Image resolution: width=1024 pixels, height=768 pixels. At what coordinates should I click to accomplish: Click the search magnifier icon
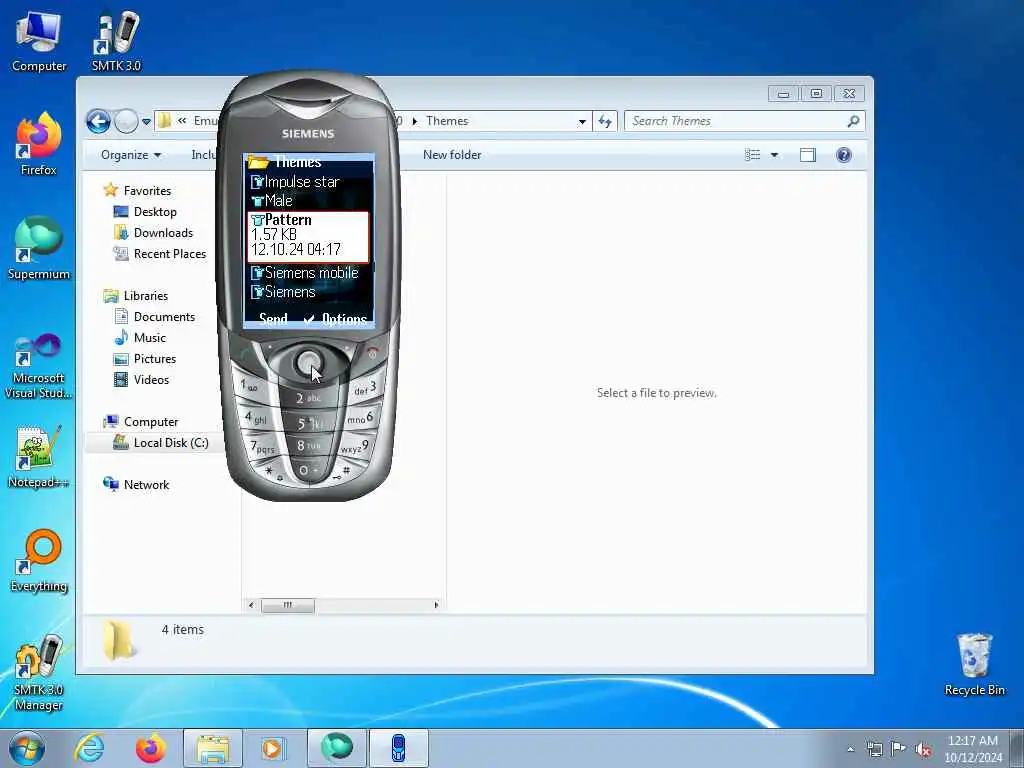[853, 121]
